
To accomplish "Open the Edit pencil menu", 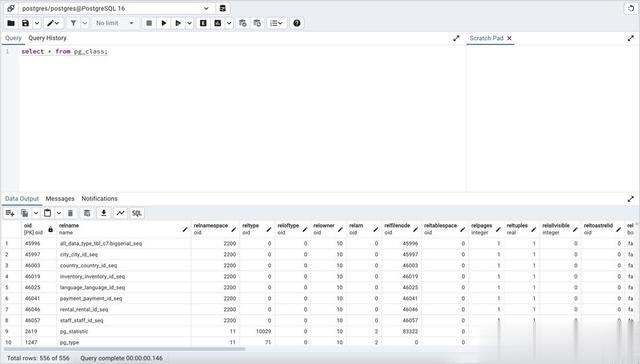I will pos(53,23).
